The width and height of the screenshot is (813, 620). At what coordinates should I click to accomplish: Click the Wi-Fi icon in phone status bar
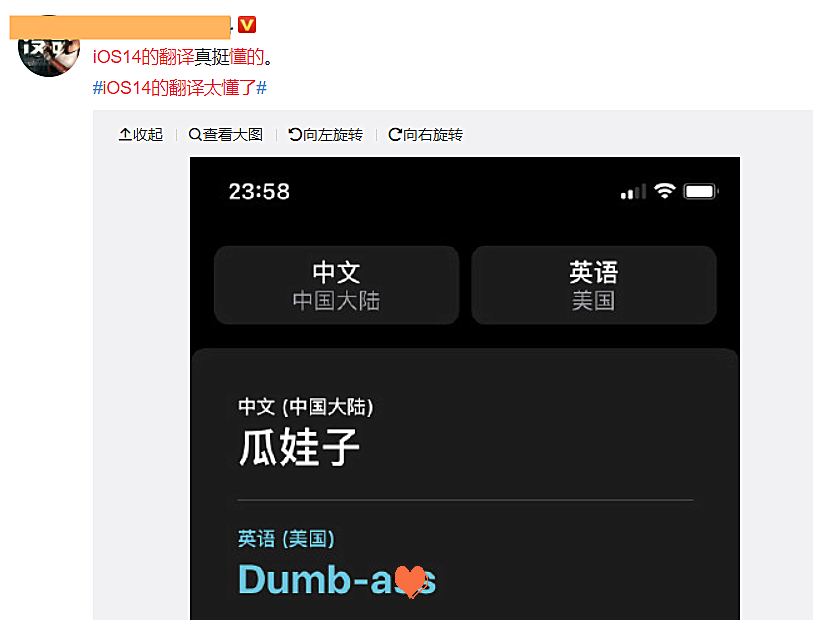664,191
